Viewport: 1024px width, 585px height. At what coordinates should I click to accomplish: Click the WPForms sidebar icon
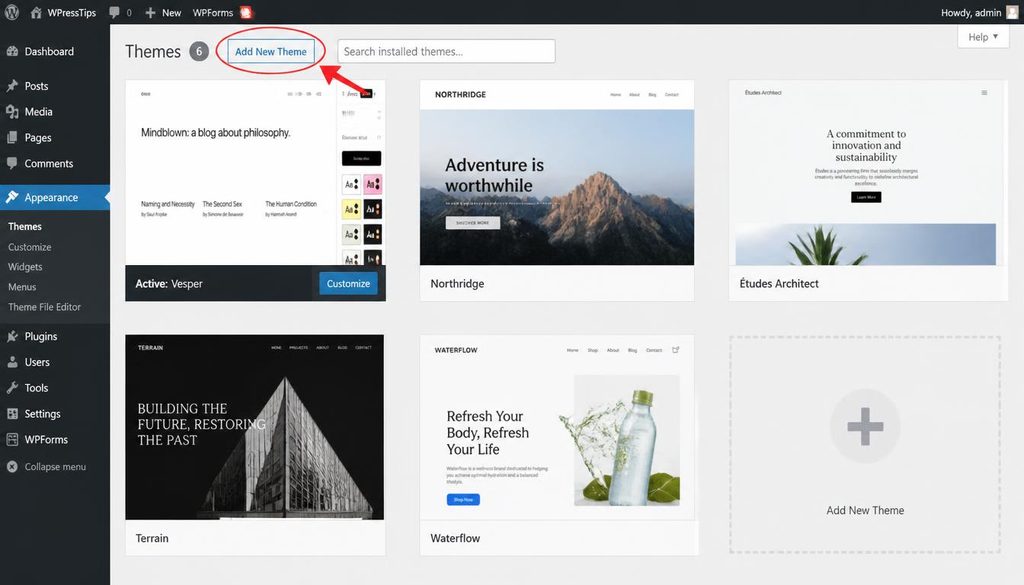[12, 439]
